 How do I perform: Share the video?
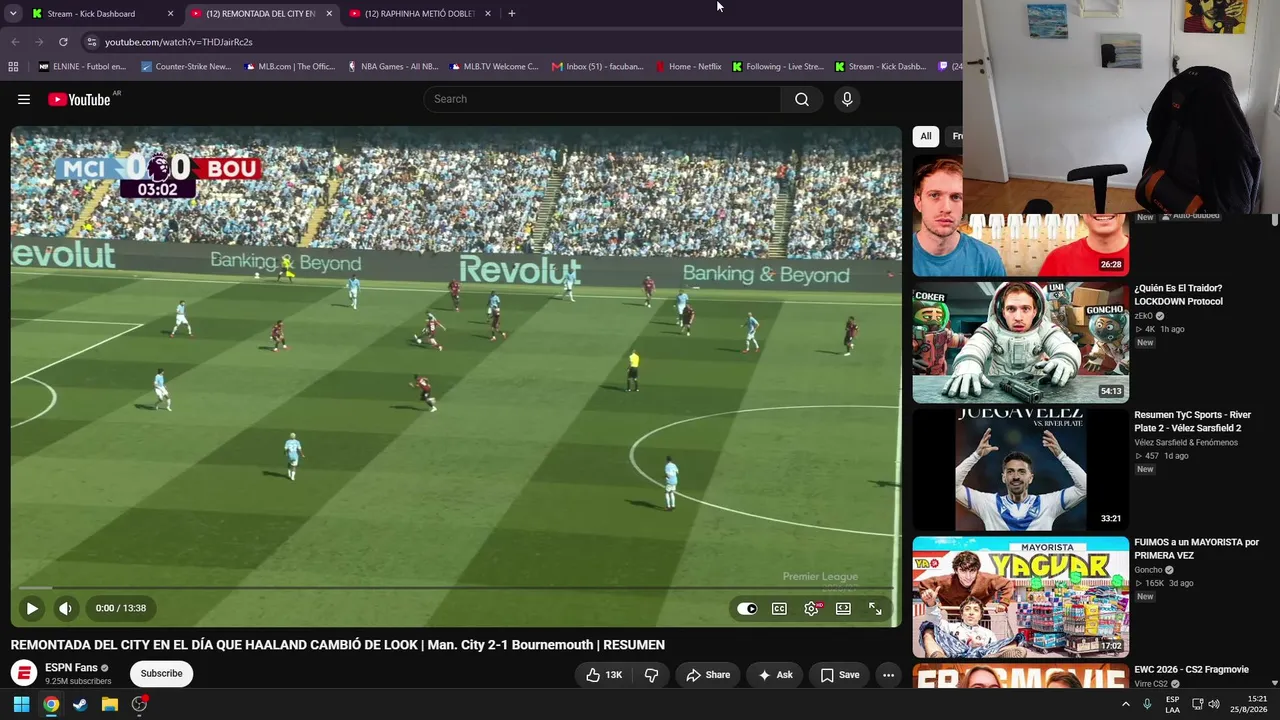[x=708, y=675]
